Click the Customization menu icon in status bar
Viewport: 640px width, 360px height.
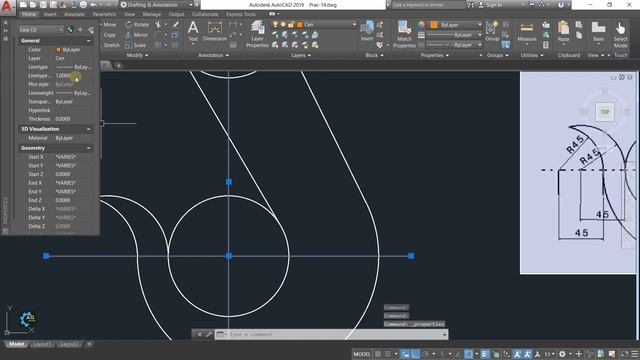[x=634, y=354]
